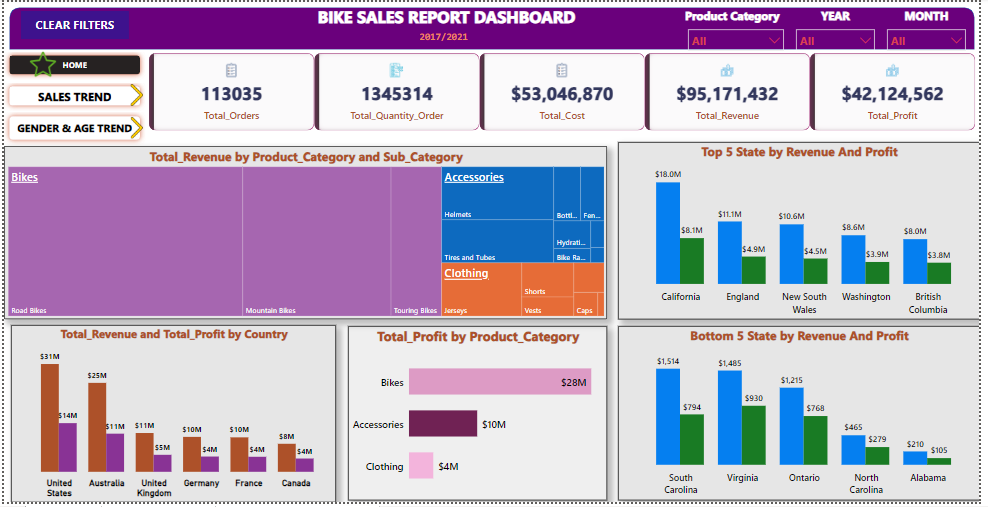Click the clipboard icon above Total_Orders
This screenshot has height=507, width=988.
231,71
